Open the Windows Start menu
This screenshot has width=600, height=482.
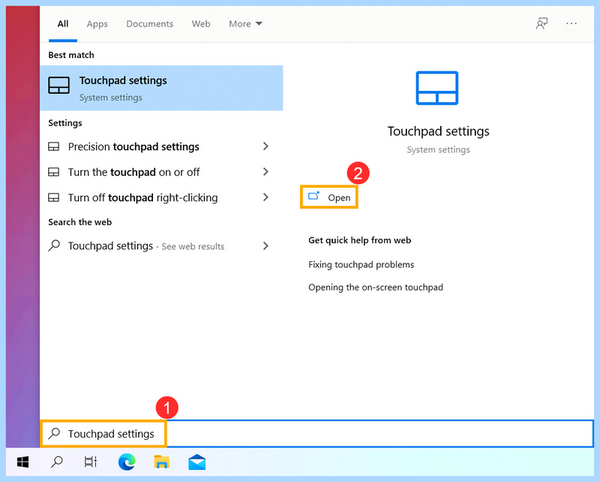point(23,462)
